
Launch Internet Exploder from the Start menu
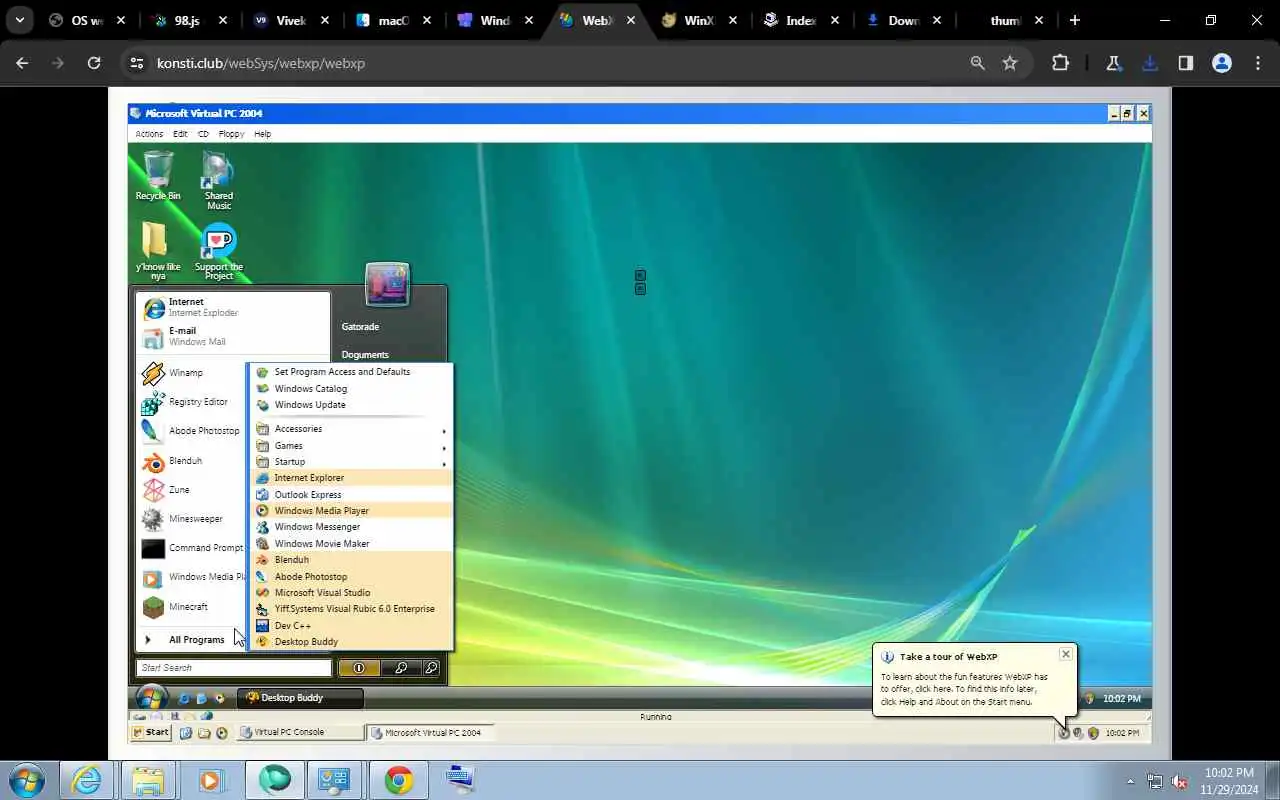[233, 307]
